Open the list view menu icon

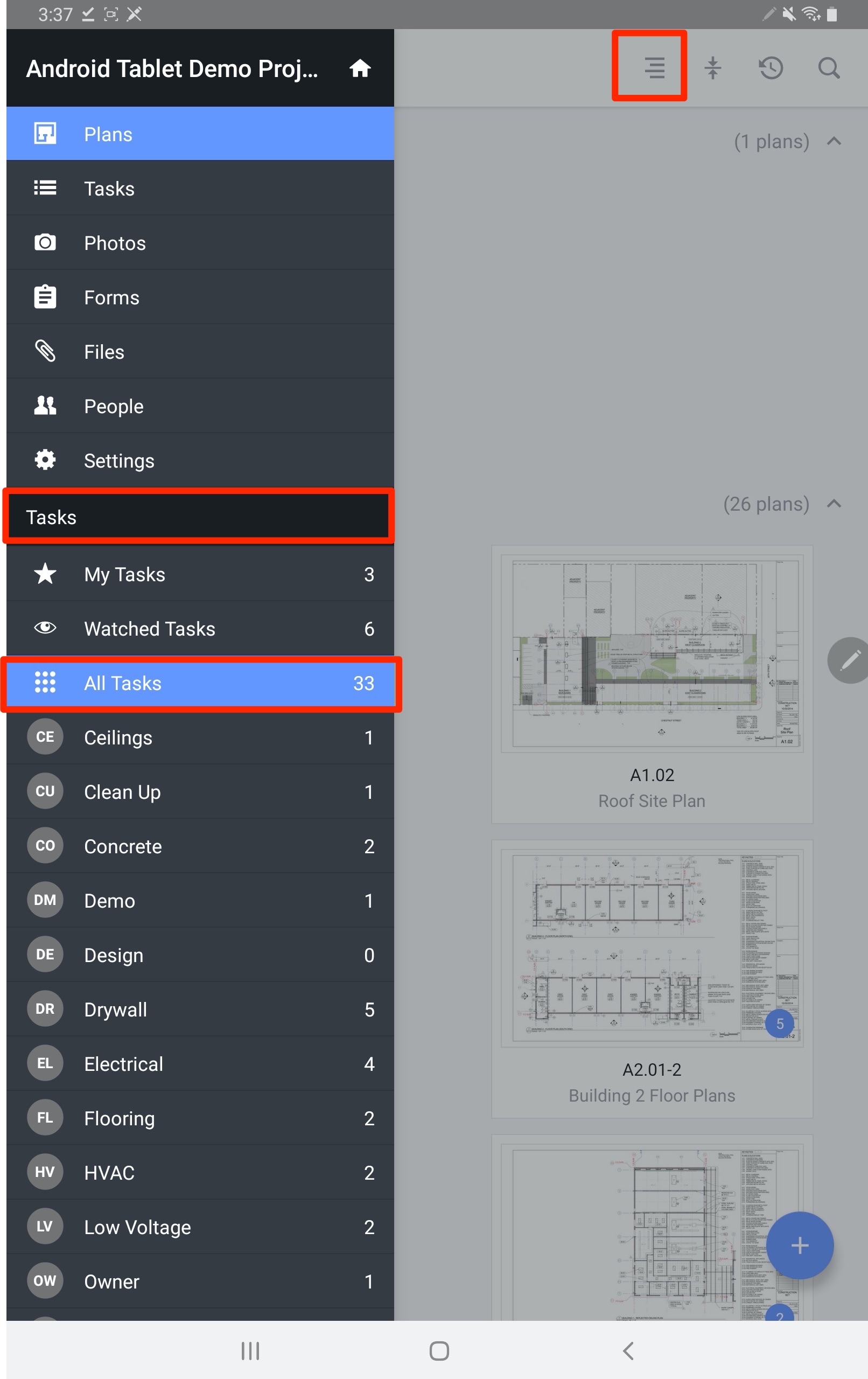pyautogui.click(x=654, y=67)
